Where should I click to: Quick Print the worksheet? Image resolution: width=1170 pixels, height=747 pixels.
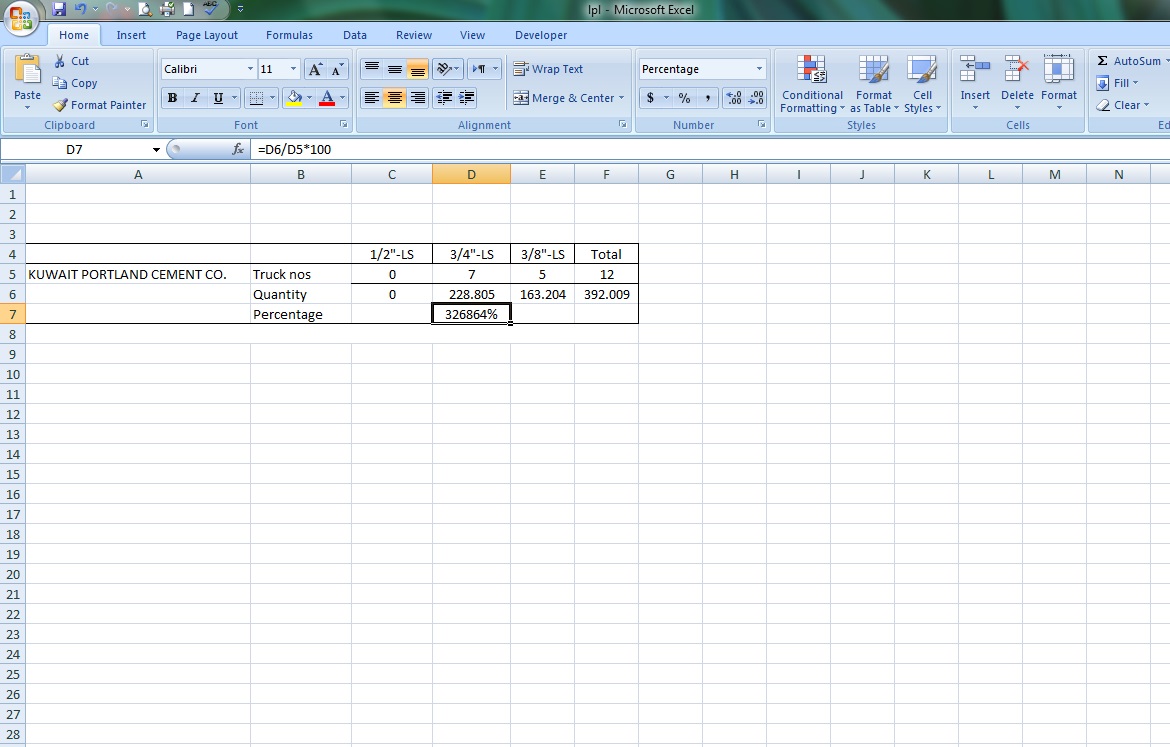[167, 10]
